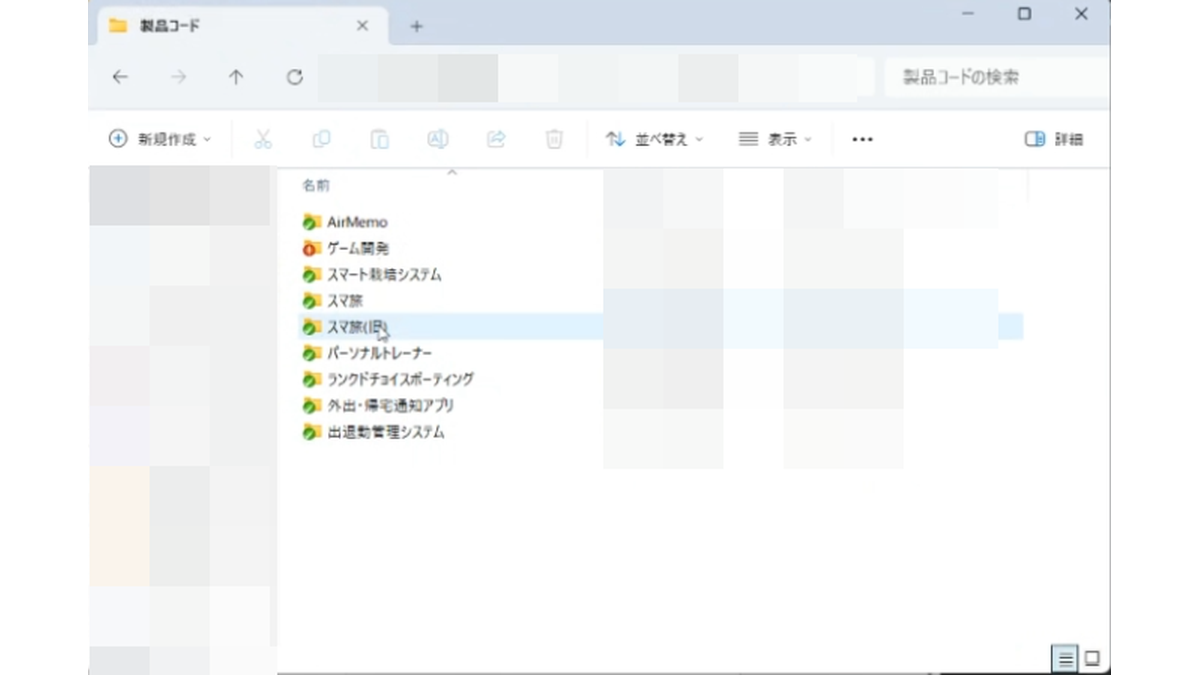Viewport: 1200px width, 675px height.
Task: Select the スマート栽培システム folder
Action: click(384, 274)
